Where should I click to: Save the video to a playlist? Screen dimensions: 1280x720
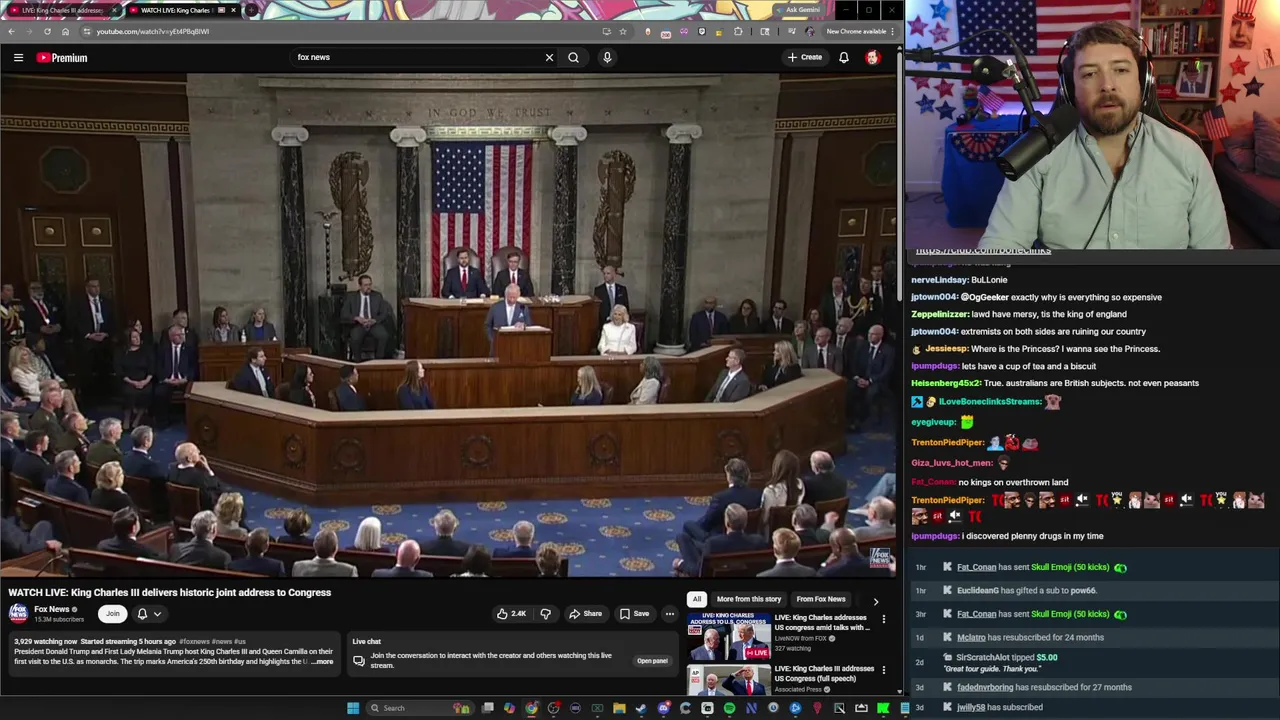634,614
